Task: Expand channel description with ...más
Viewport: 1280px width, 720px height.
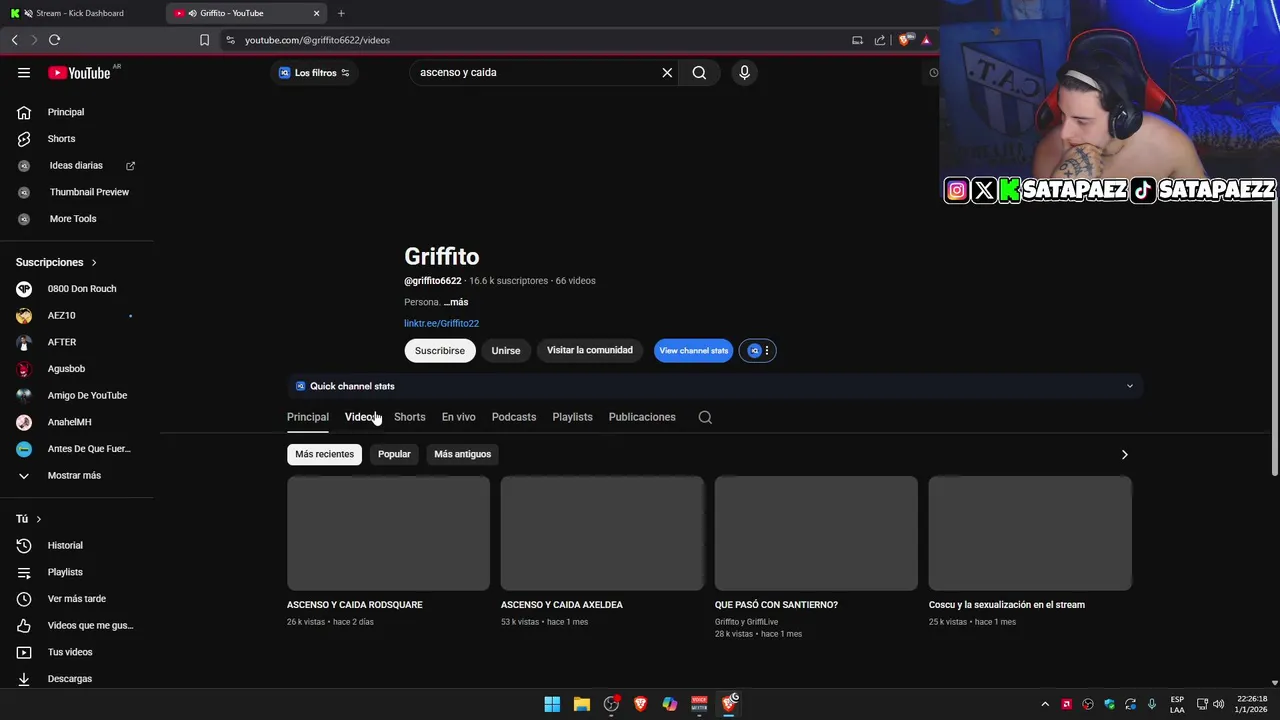Action: [456, 302]
